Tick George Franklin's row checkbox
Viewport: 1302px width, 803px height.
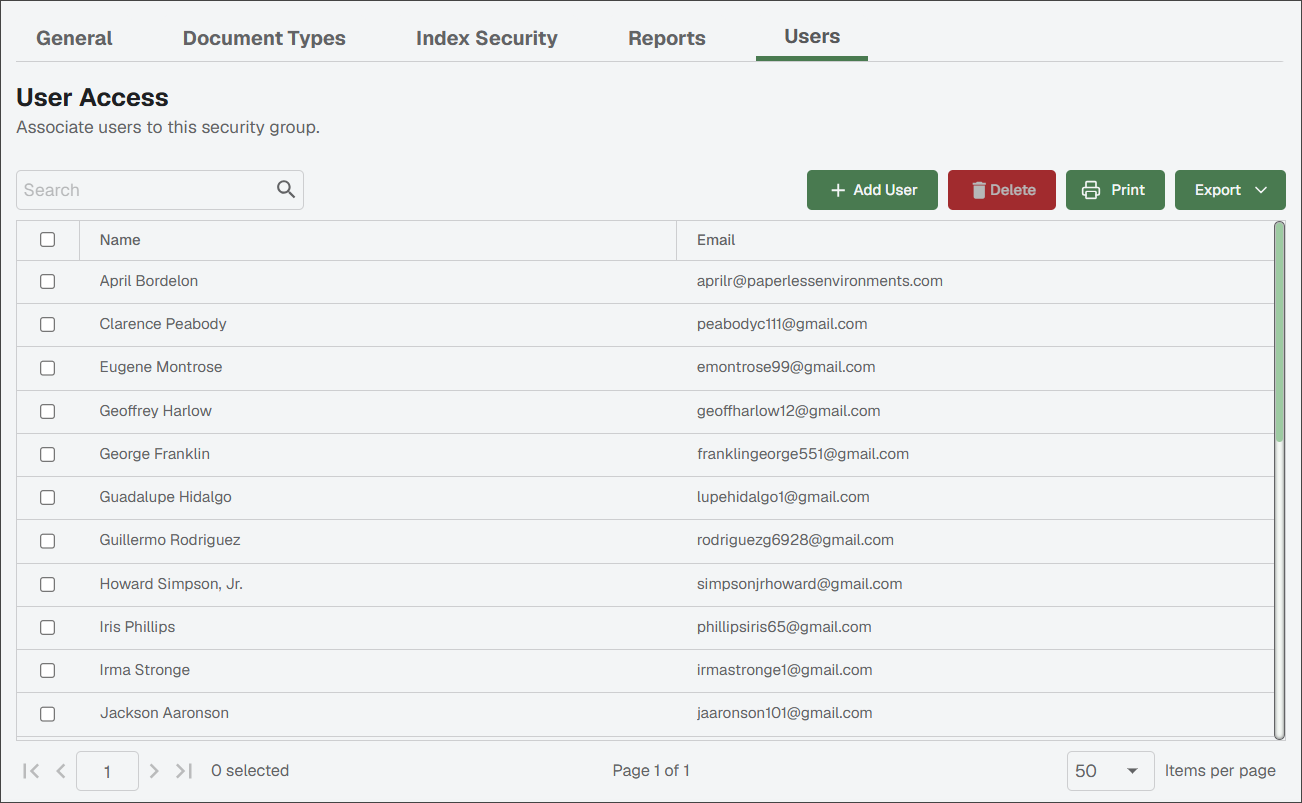(x=47, y=454)
